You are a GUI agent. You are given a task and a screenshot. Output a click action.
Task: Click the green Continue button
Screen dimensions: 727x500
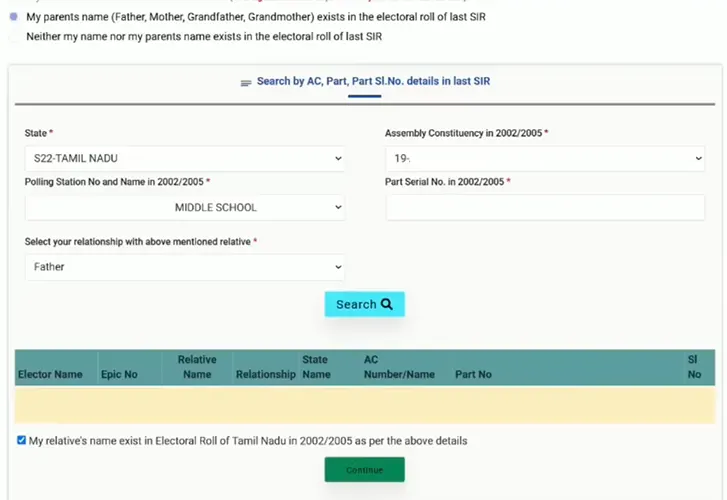tap(364, 470)
